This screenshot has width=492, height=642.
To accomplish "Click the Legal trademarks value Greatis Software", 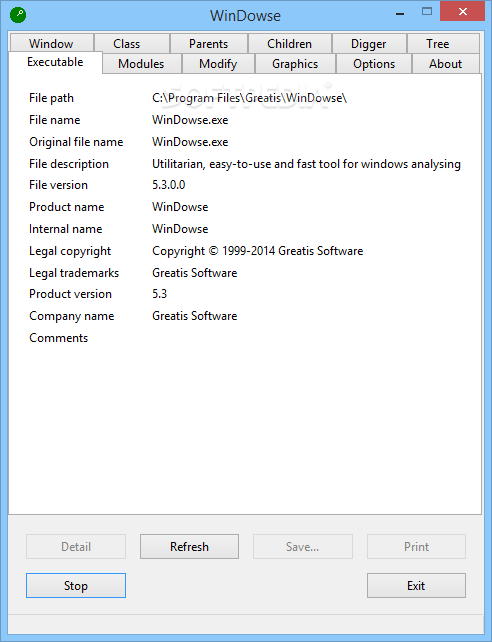I will click(195, 273).
